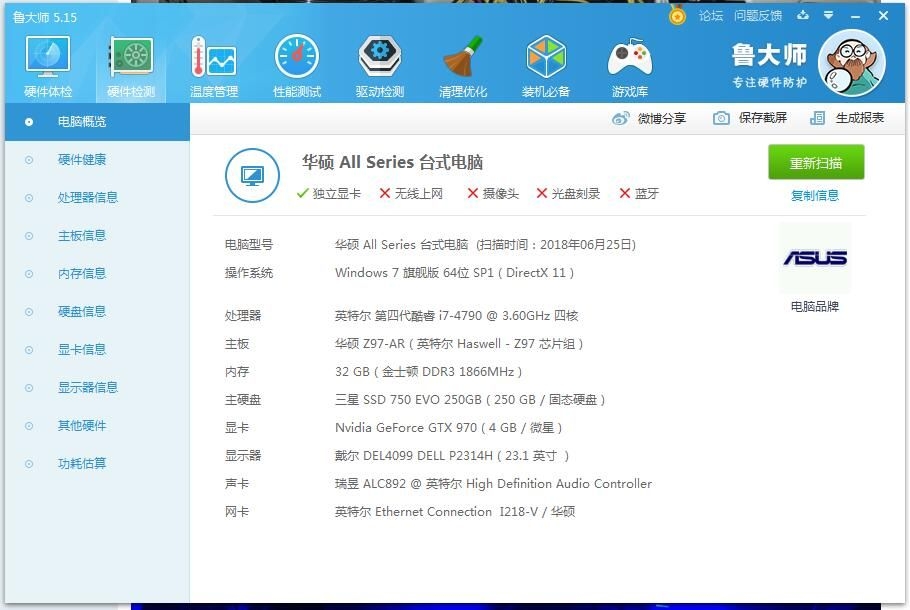Screen dimensions: 910x610
Task: Click the gold medal icon in title bar
Action: pos(677,16)
